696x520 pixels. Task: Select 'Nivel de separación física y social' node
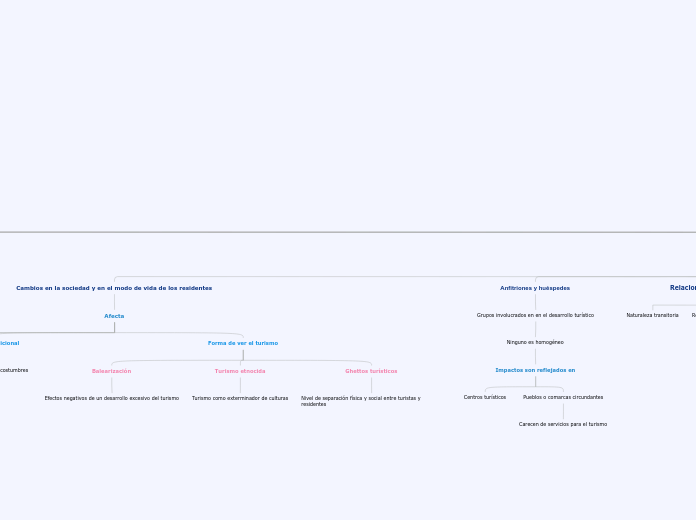(360, 401)
